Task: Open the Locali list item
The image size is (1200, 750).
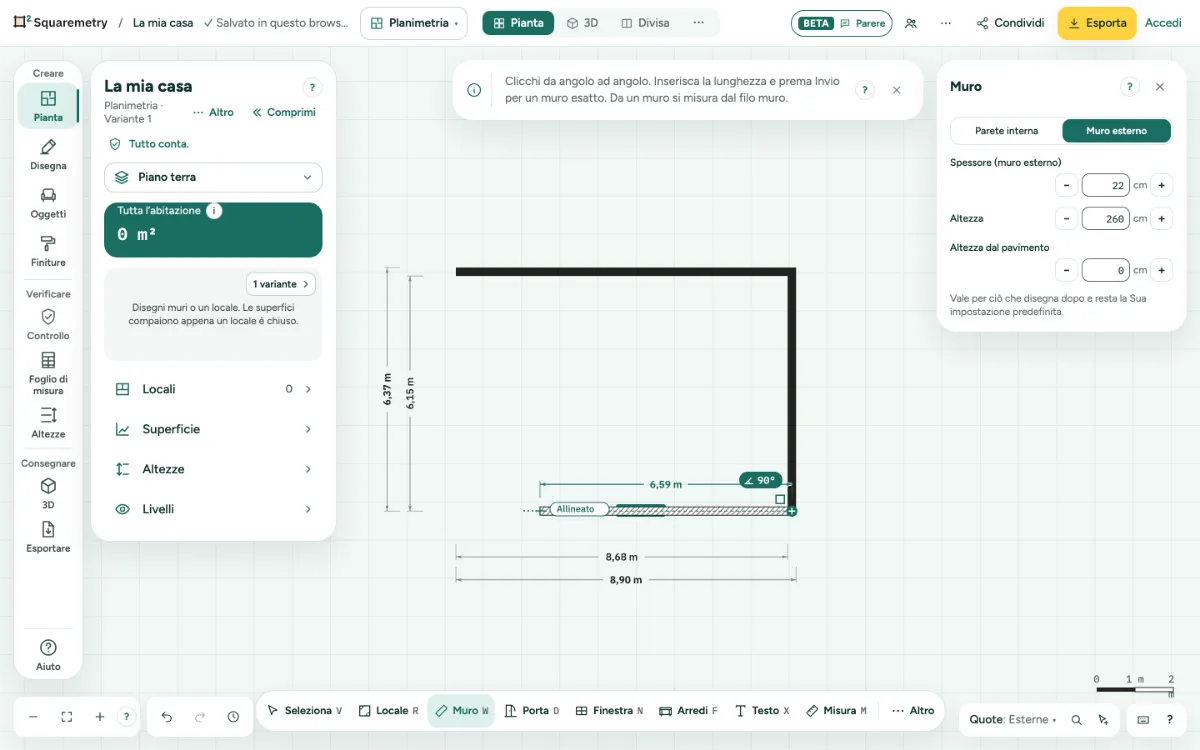Action: [213, 389]
